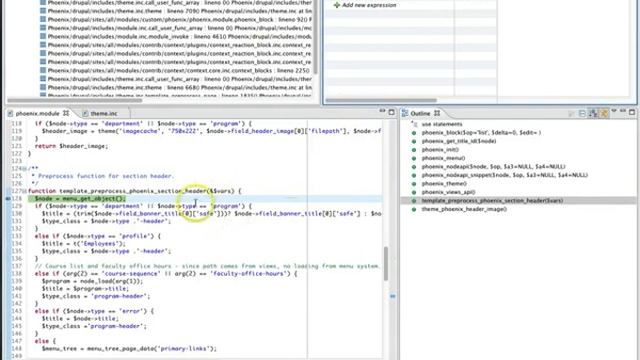
Task: Select phoenix_menu() in the Outline
Action: click(443, 158)
